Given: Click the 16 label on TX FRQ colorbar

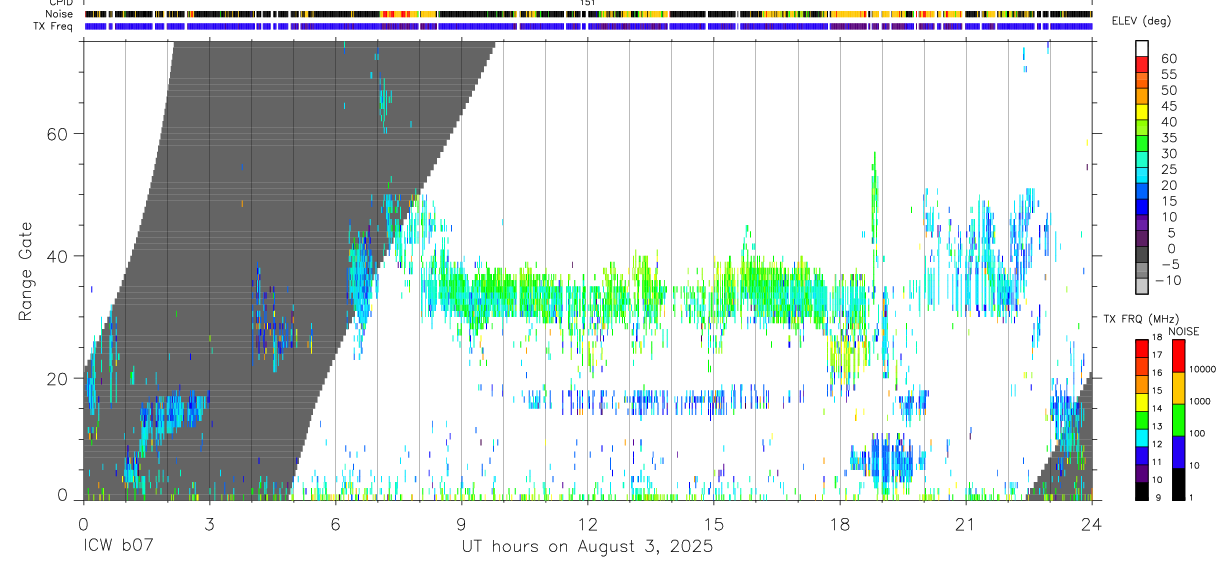Looking at the screenshot, I should tap(1158, 373).
